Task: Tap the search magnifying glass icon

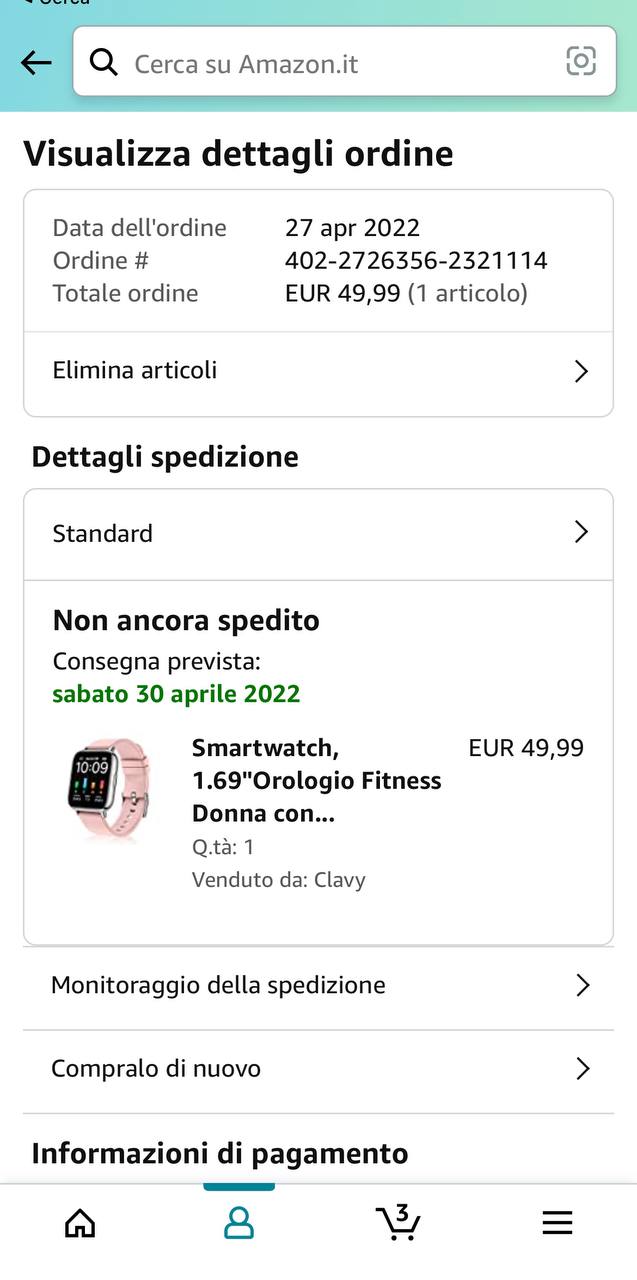Action: (103, 62)
